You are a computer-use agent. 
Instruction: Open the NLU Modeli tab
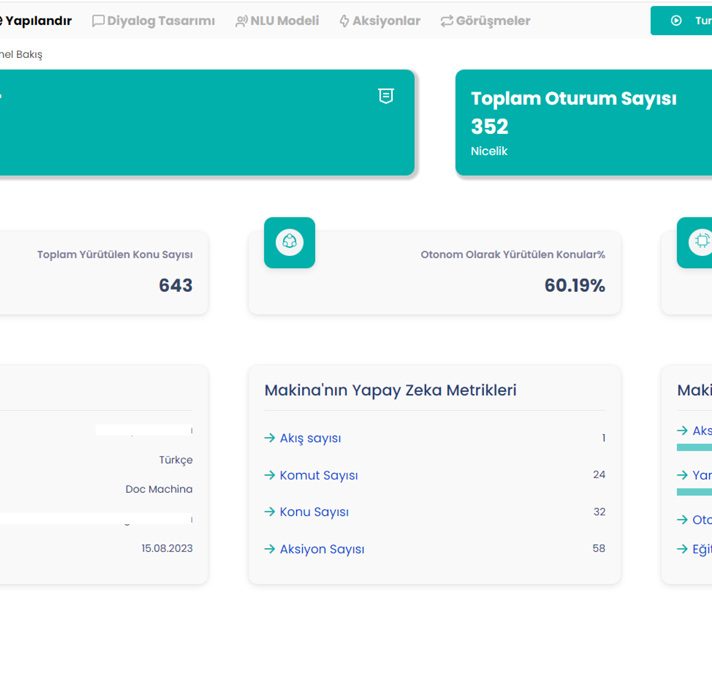click(277, 21)
